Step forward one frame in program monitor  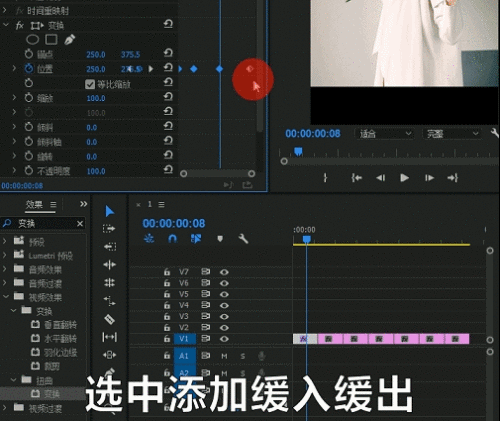click(x=429, y=178)
